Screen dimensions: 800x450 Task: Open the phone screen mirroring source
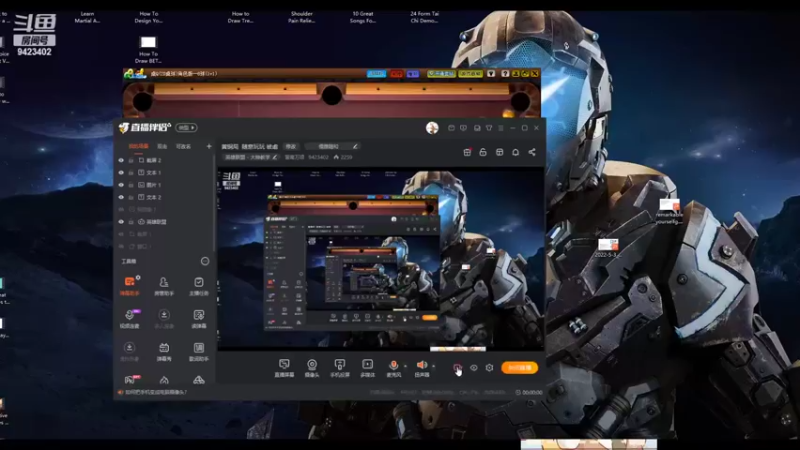(x=340, y=368)
